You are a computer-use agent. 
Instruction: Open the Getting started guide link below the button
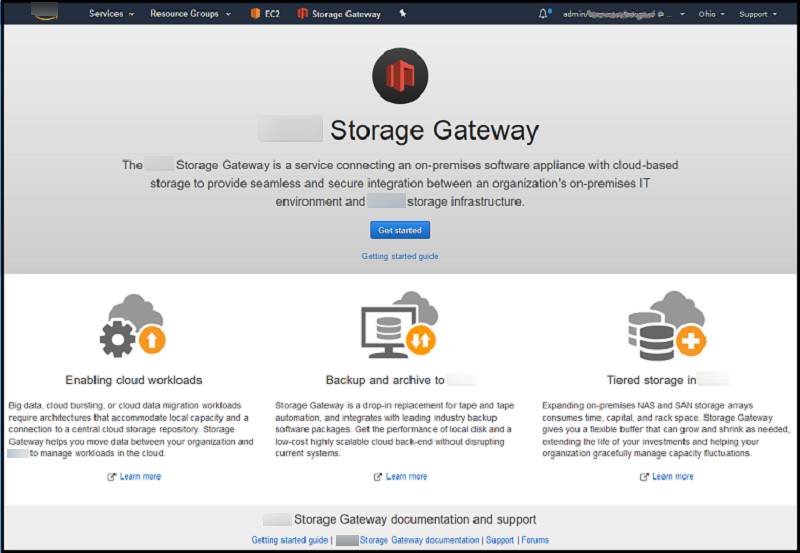400,256
